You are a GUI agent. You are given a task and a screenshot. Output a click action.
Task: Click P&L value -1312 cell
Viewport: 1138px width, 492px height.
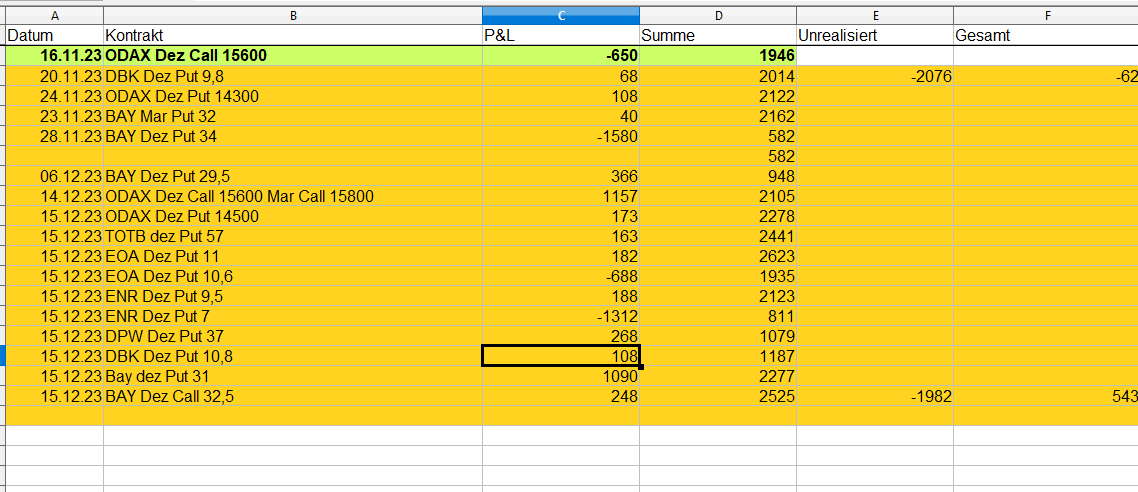[x=561, y=316]
